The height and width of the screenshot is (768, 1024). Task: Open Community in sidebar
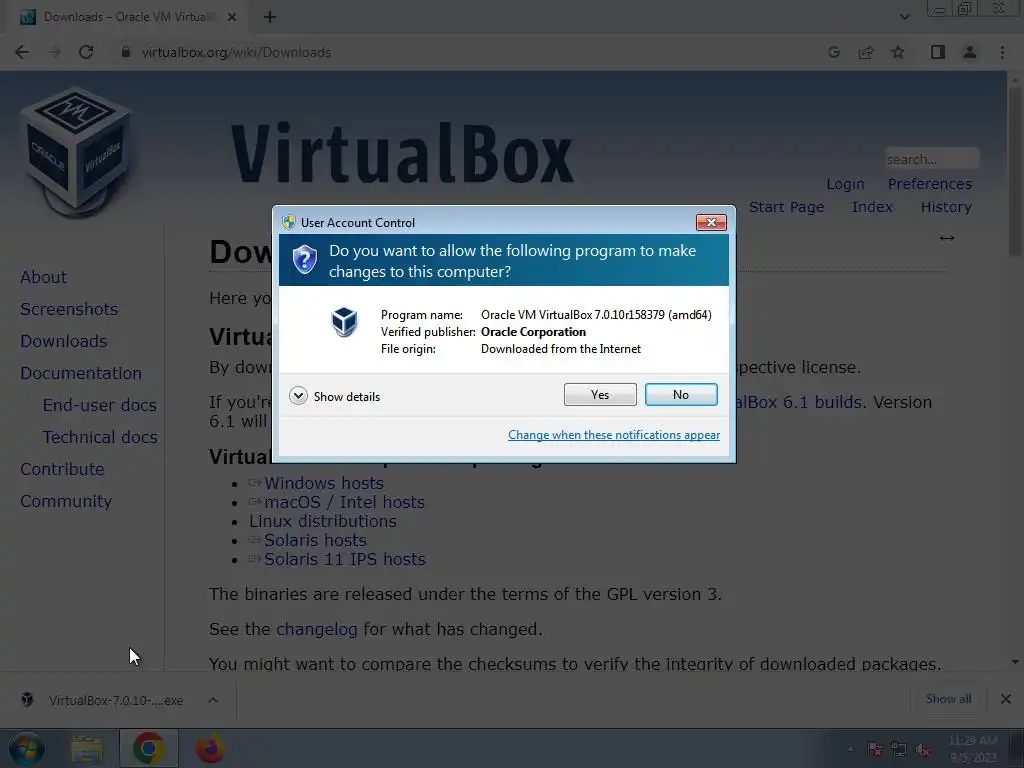tap(66, 501)
